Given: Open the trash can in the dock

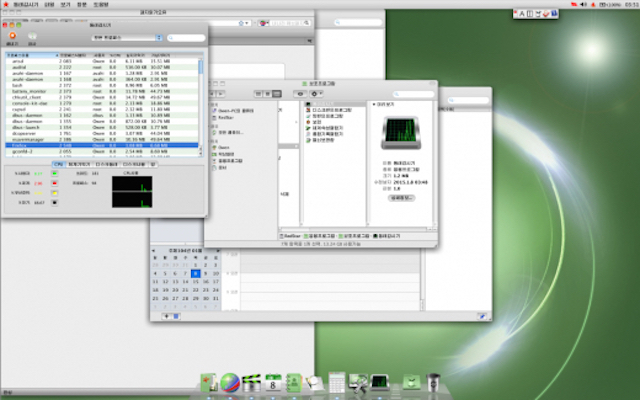Looking at the screenshot, I should [433, 382].
